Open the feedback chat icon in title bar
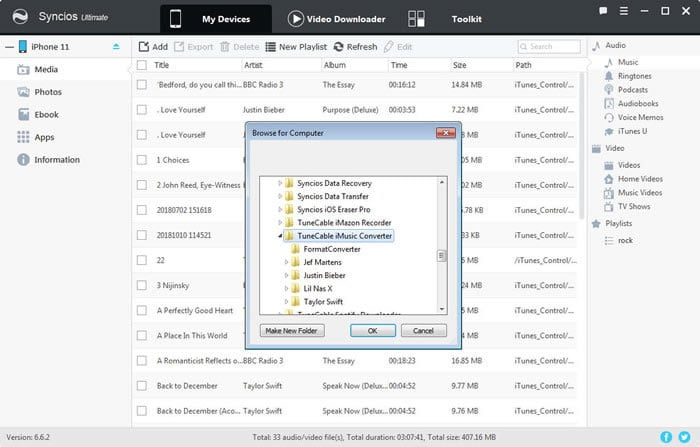 point(603,11)
